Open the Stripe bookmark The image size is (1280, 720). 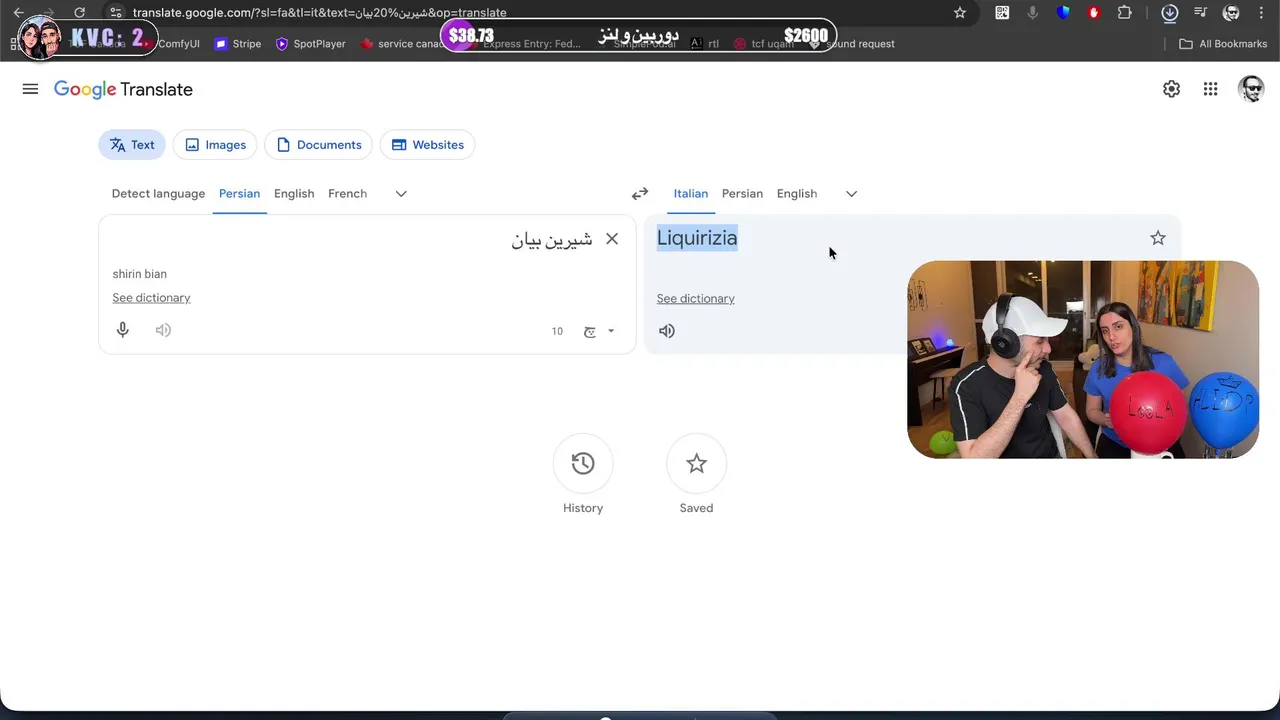coord(238,44)
